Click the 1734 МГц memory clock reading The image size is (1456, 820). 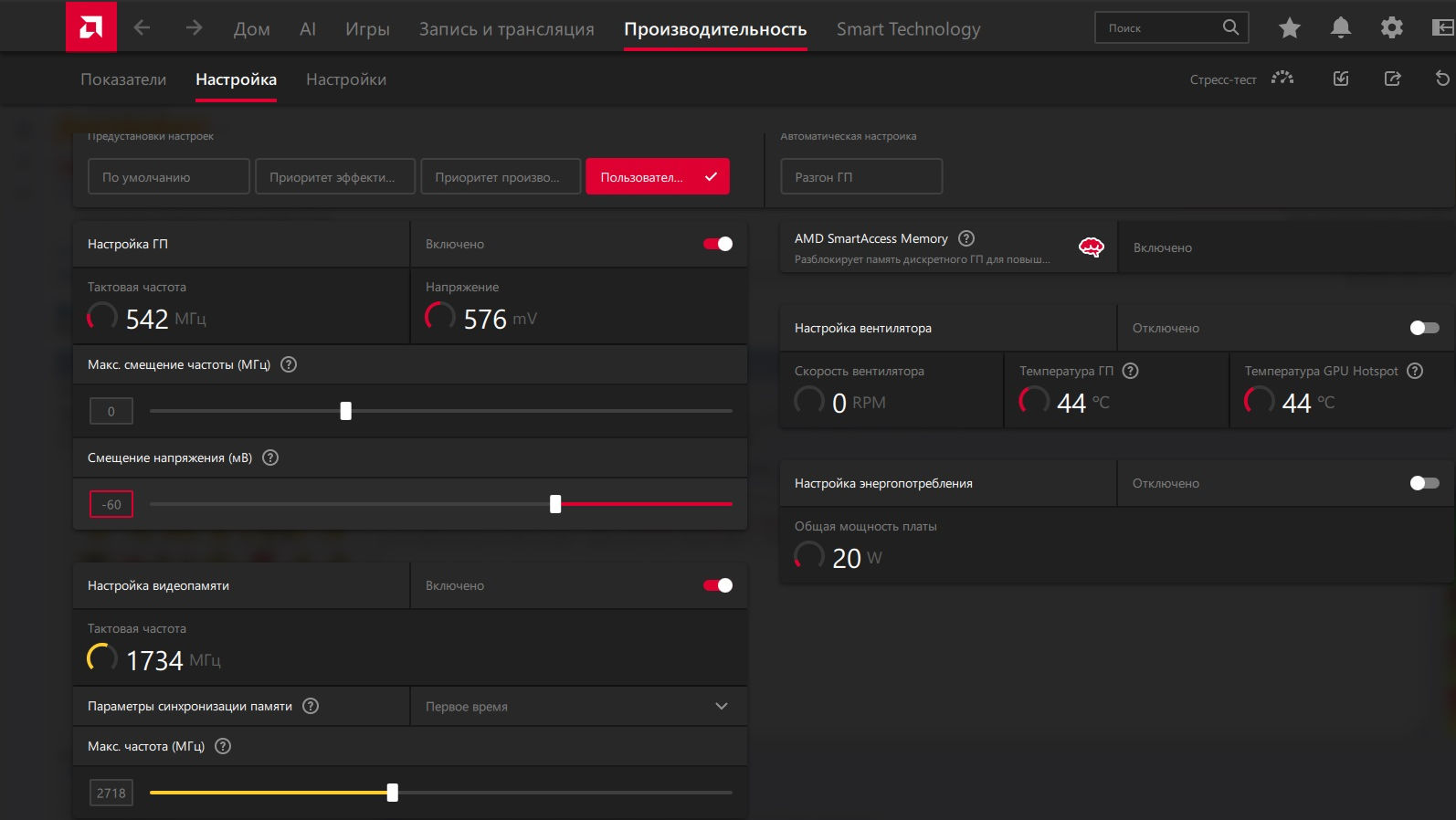pos(174,660)
